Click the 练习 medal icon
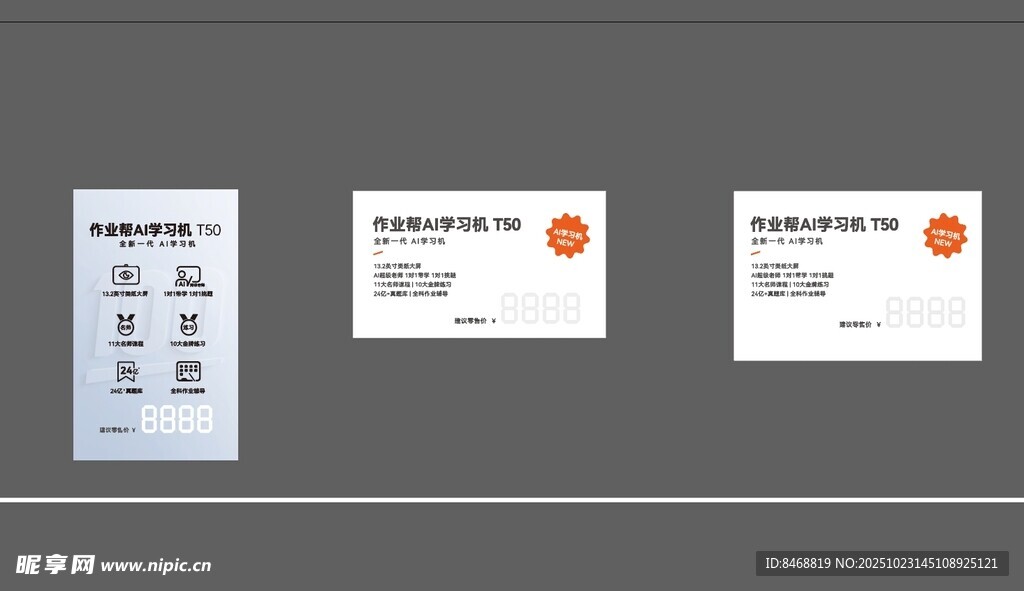This screenshot has width=1024, height=591. click(188, 325)
